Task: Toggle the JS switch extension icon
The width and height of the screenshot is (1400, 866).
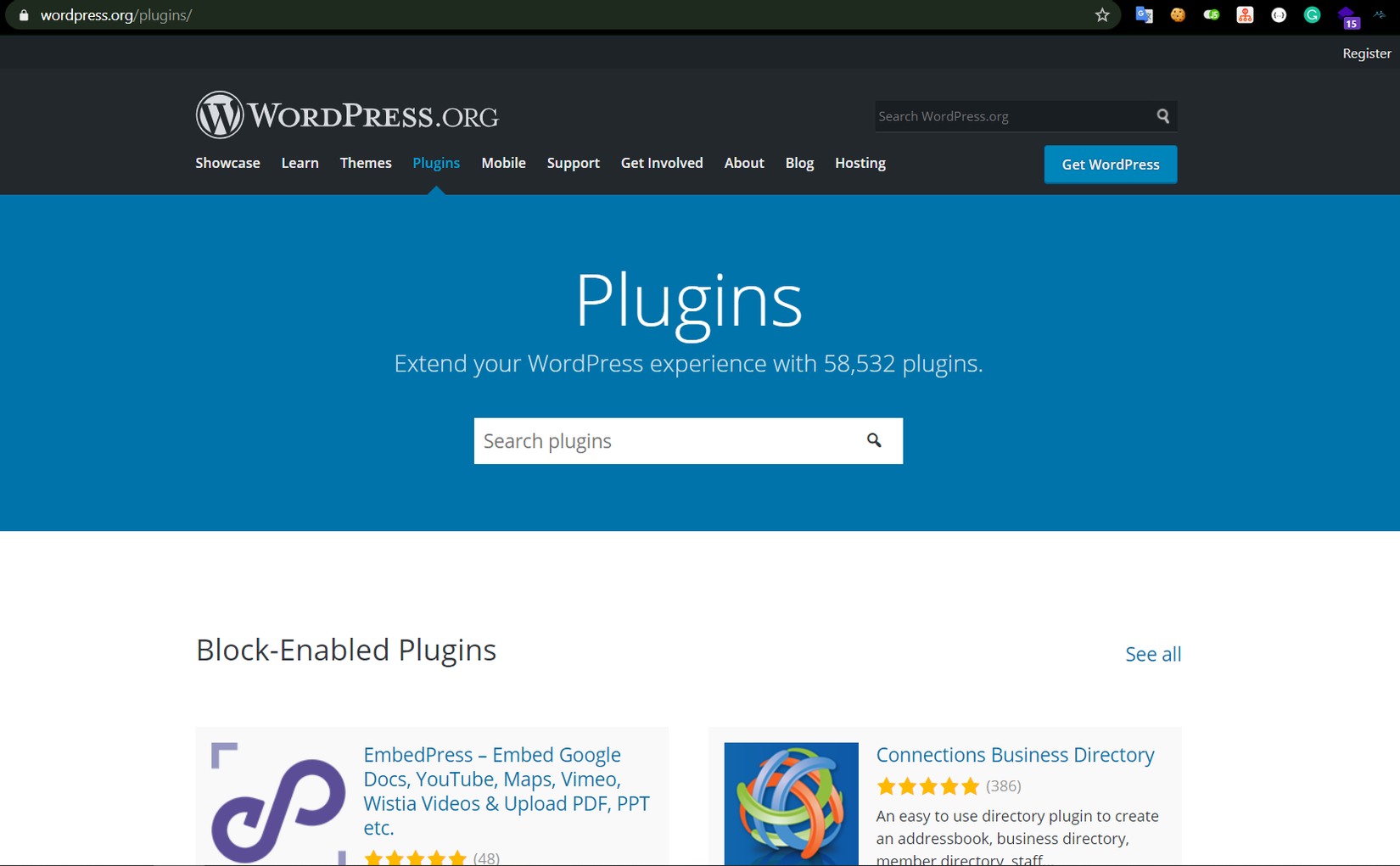Action: click(1212, 15)
